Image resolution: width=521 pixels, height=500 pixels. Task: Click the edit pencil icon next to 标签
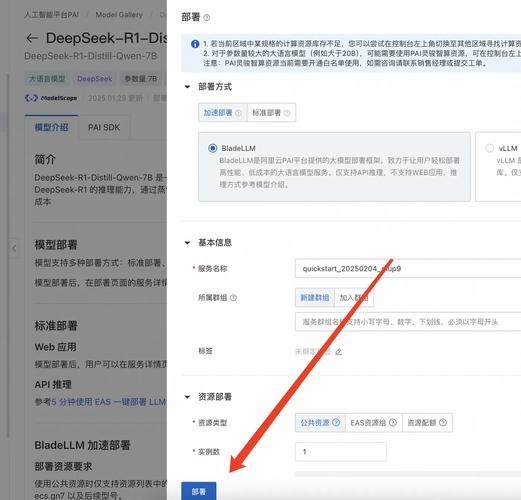(x=338, y=351)
